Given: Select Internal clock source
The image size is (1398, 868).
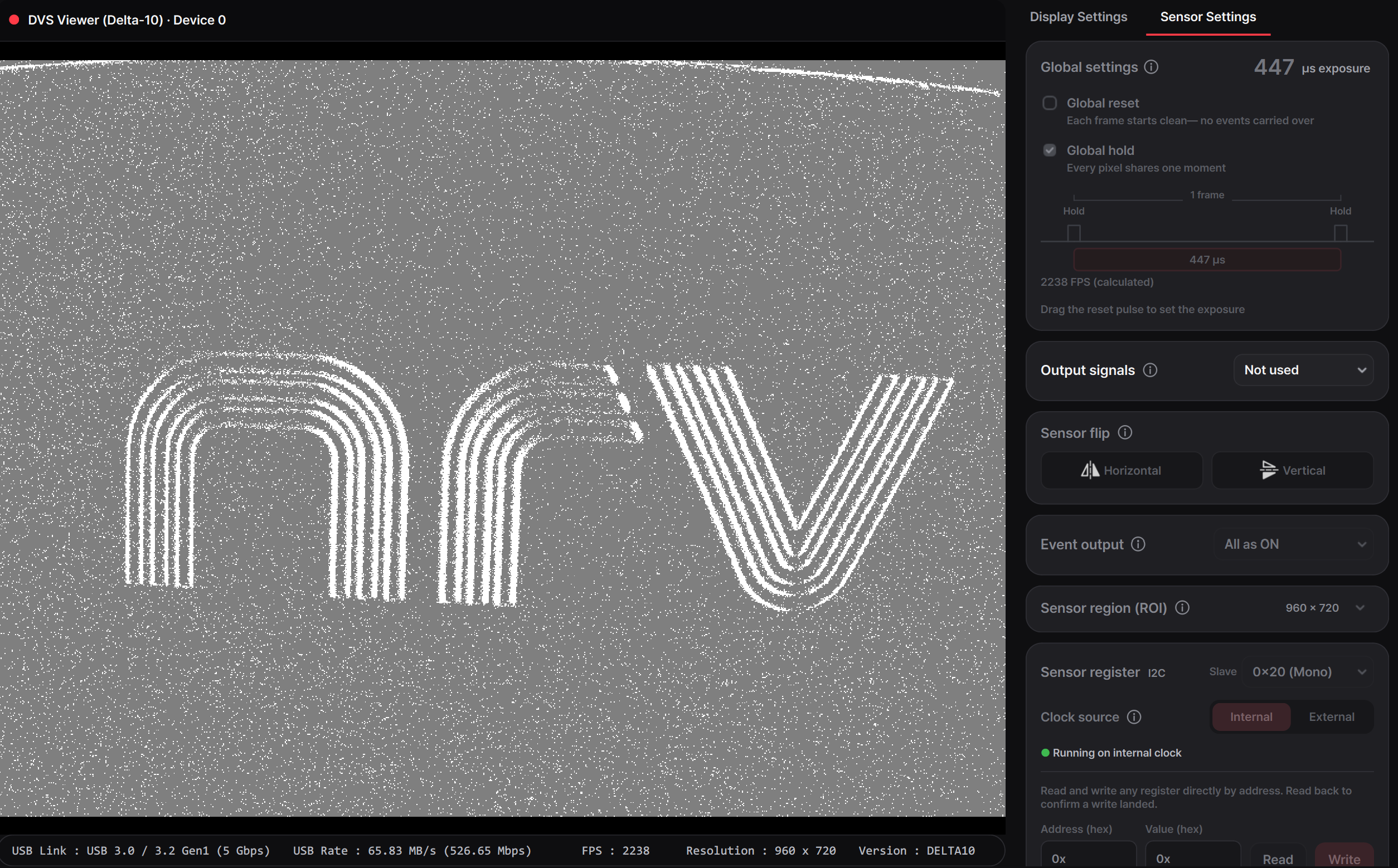Looking at the screenshot, I should point(1251,717).
